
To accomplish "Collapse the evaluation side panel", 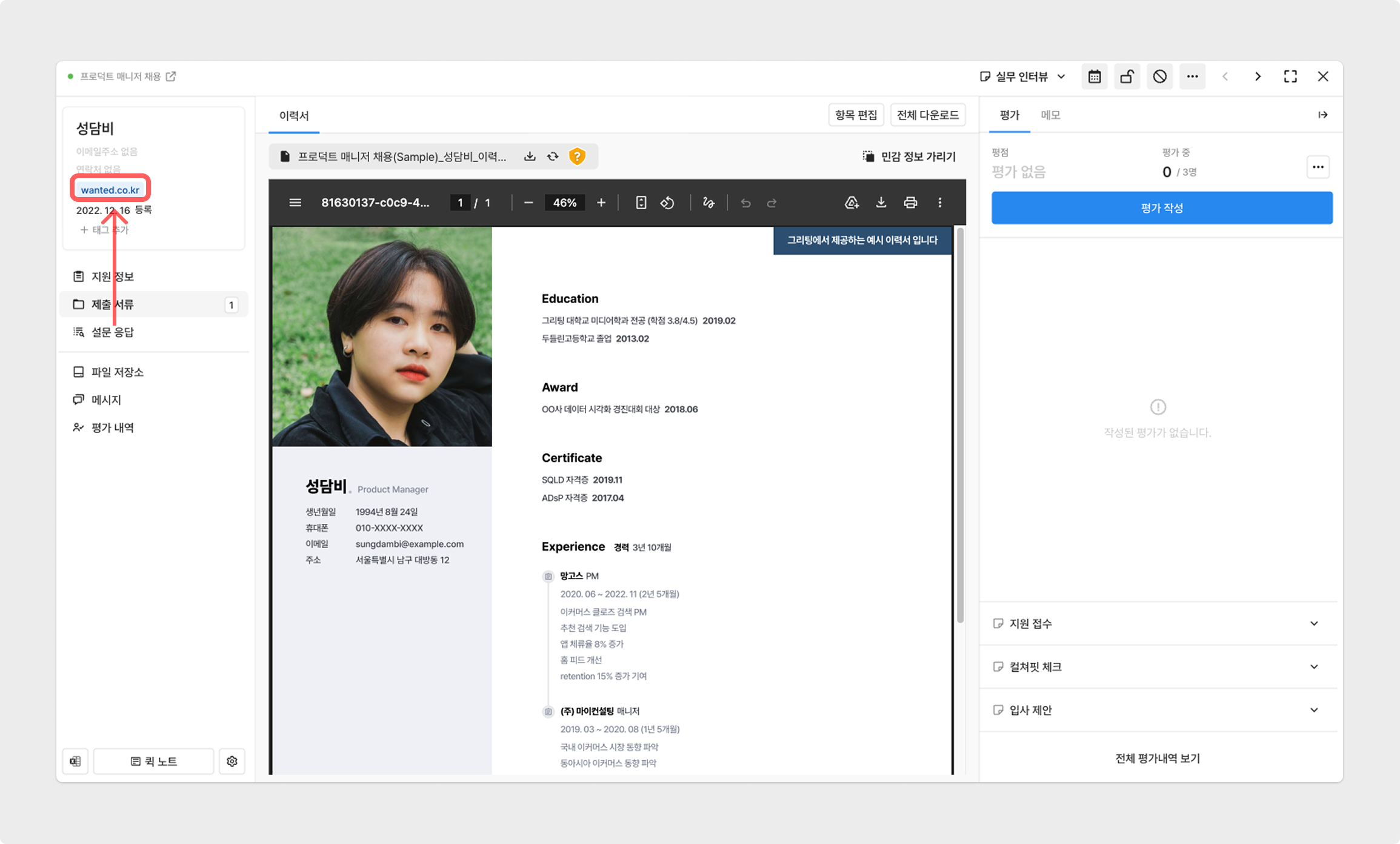I will [x=1322, y=115].
